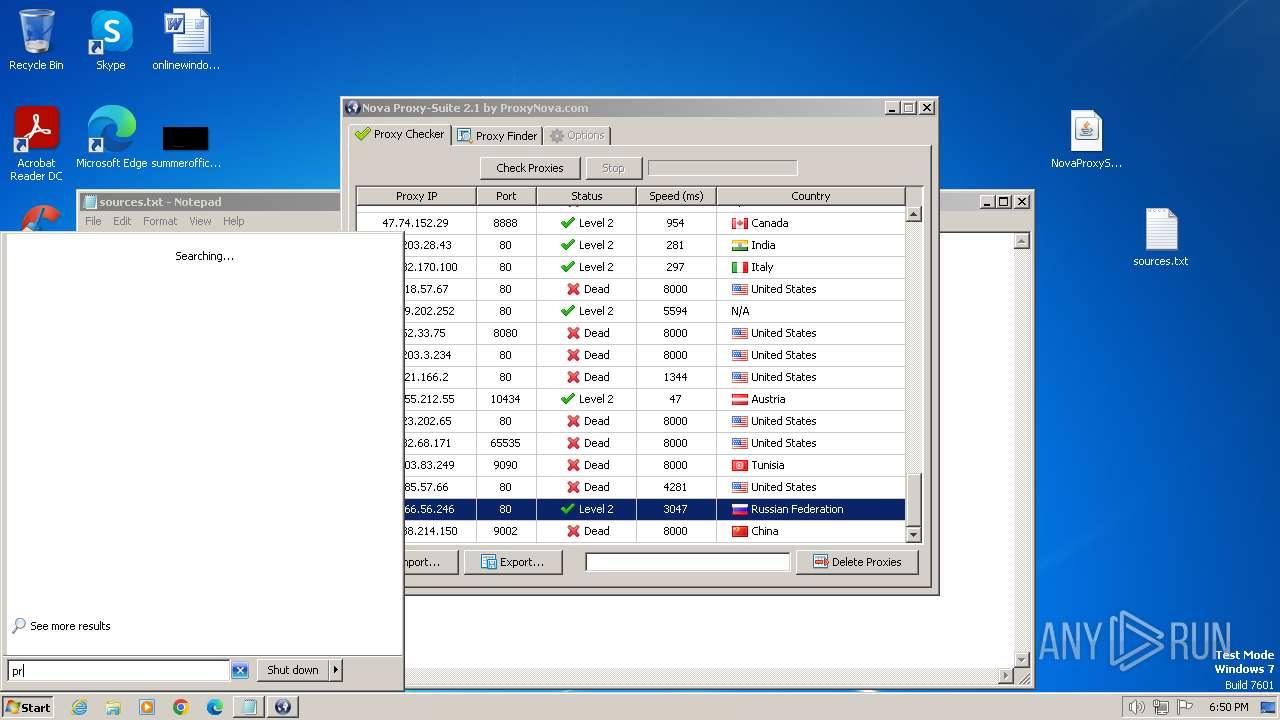The image size is (1280, 720).
Task: Click the partially hidden Import... button
Action: [x=431, y=562]
